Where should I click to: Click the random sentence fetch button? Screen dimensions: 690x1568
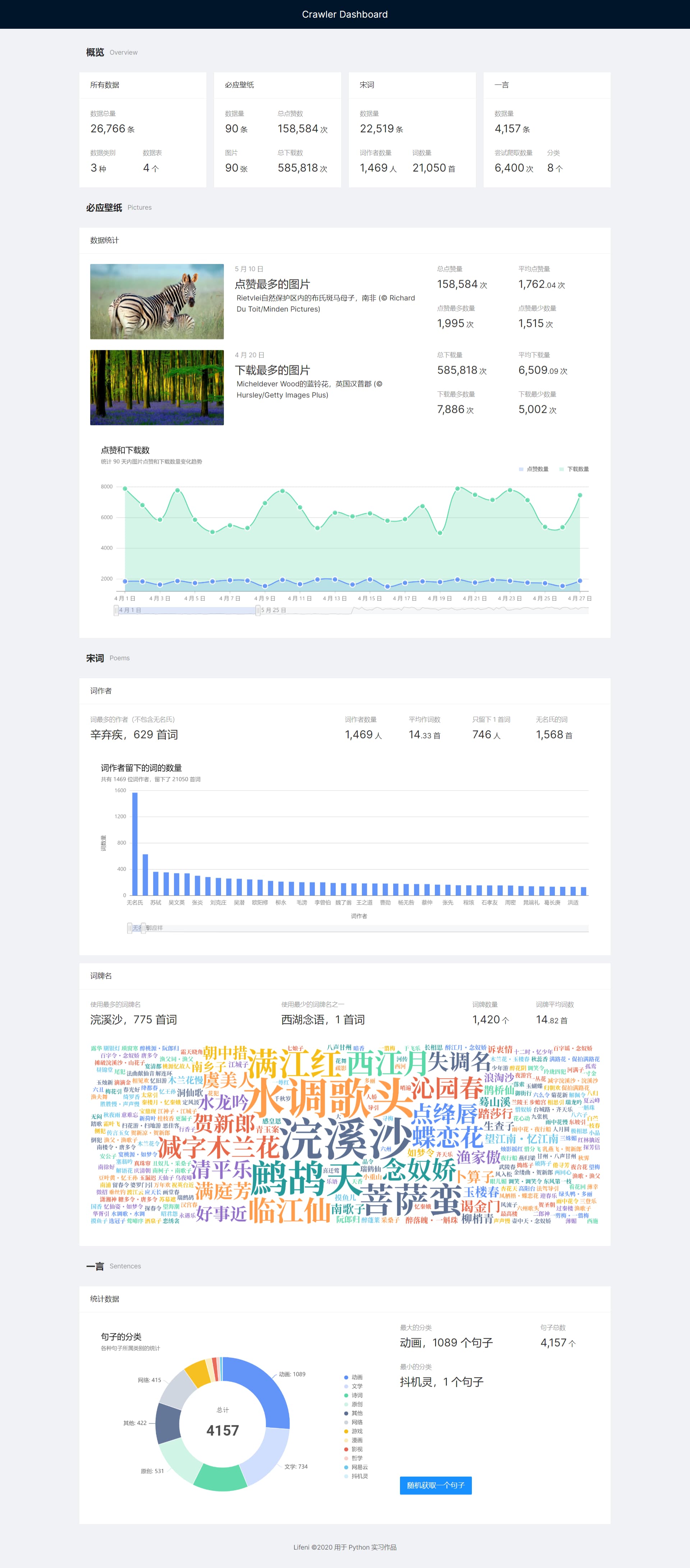[x=435, y=1485]
